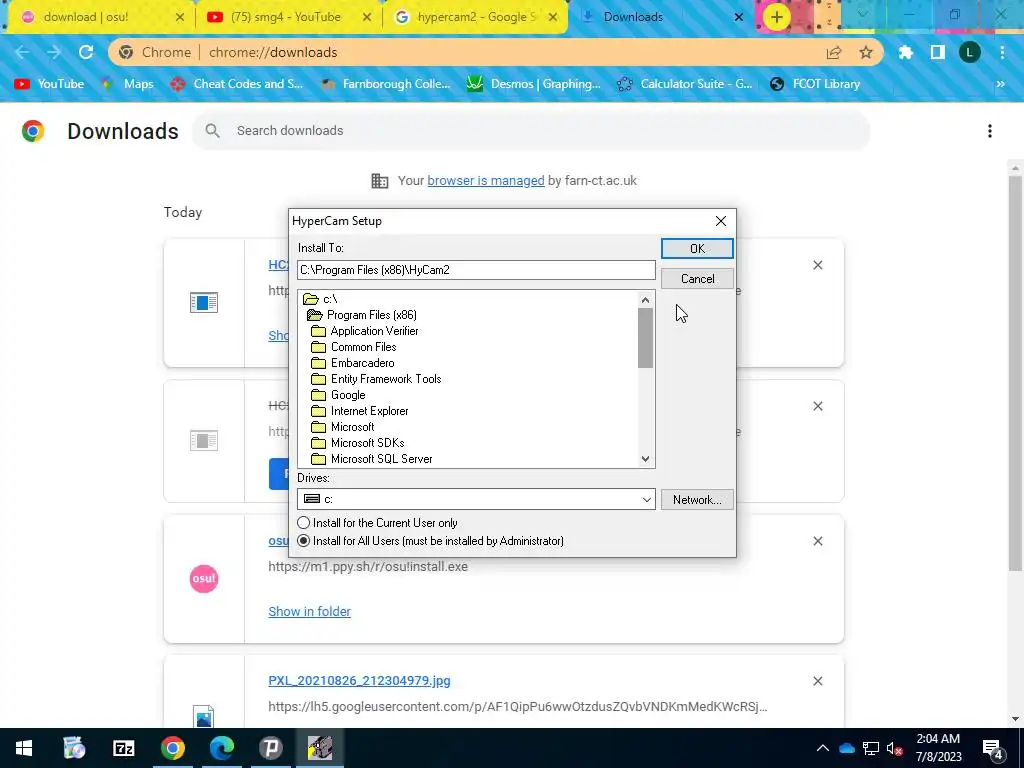The width and height of the screenshot is (1024, 768).
Task: Cancel the HyperCam Setup dialog
Action: pyautogui.click(x=697, y=279)
